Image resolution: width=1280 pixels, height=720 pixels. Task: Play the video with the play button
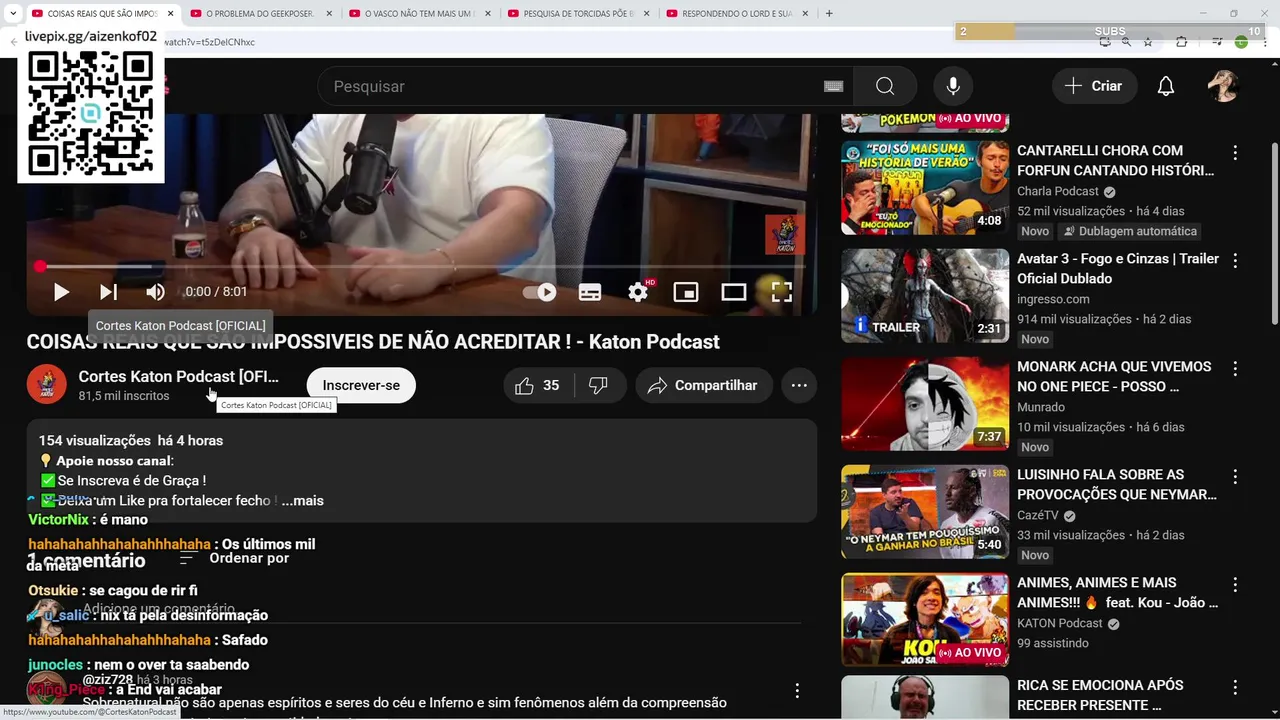tap(61, 292)
